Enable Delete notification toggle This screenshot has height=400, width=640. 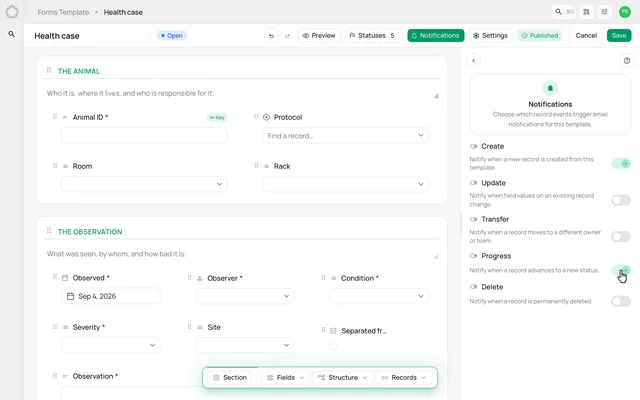[x=621, y=301]
